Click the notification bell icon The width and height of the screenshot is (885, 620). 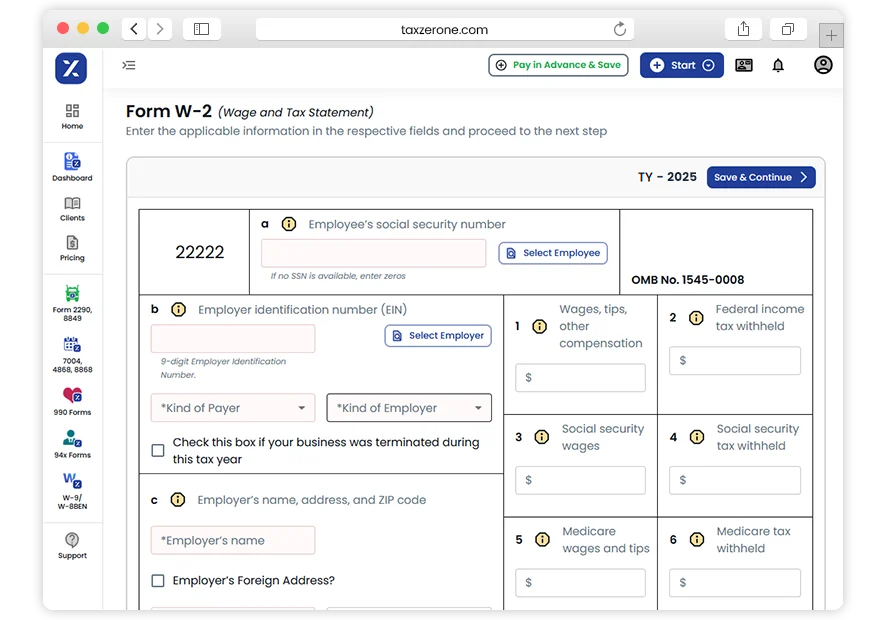778,64
